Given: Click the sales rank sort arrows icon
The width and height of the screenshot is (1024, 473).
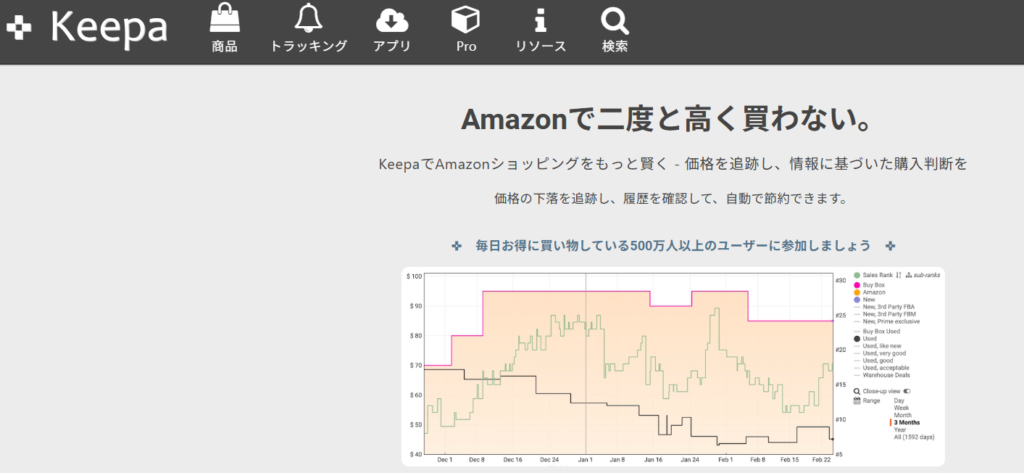Looking at the screenshot, I should [898, 275].
